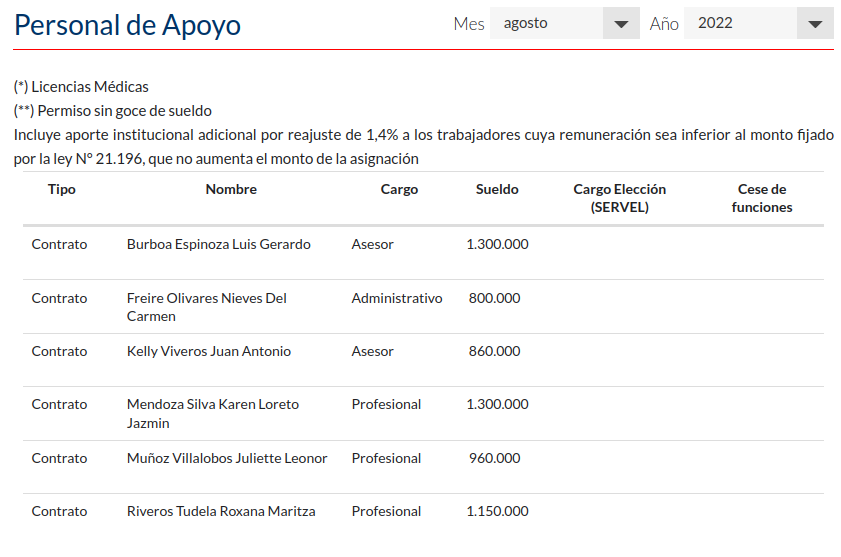Image resolution: width=841 pixels, height=557 pixels.
Task: Click the arrow beside the agosto month selector
Action: coord(621,24)
